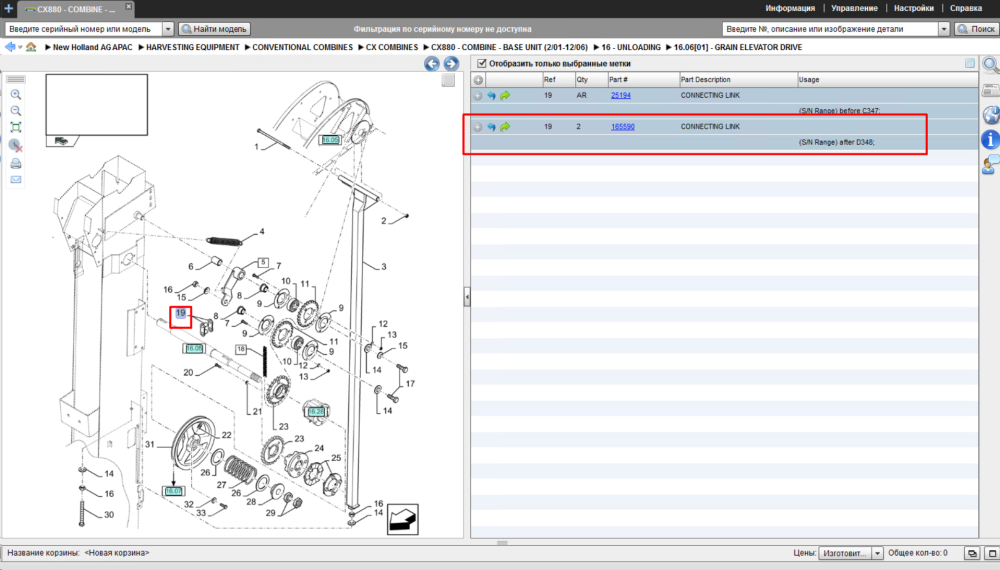Sort by Ref column header
1000x570 pixels.
pos(558,80)
